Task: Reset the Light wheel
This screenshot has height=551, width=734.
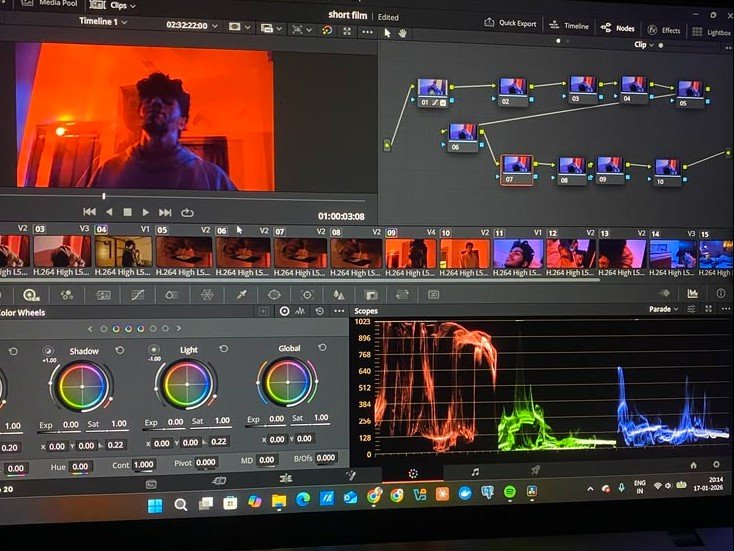Action: 224,349
